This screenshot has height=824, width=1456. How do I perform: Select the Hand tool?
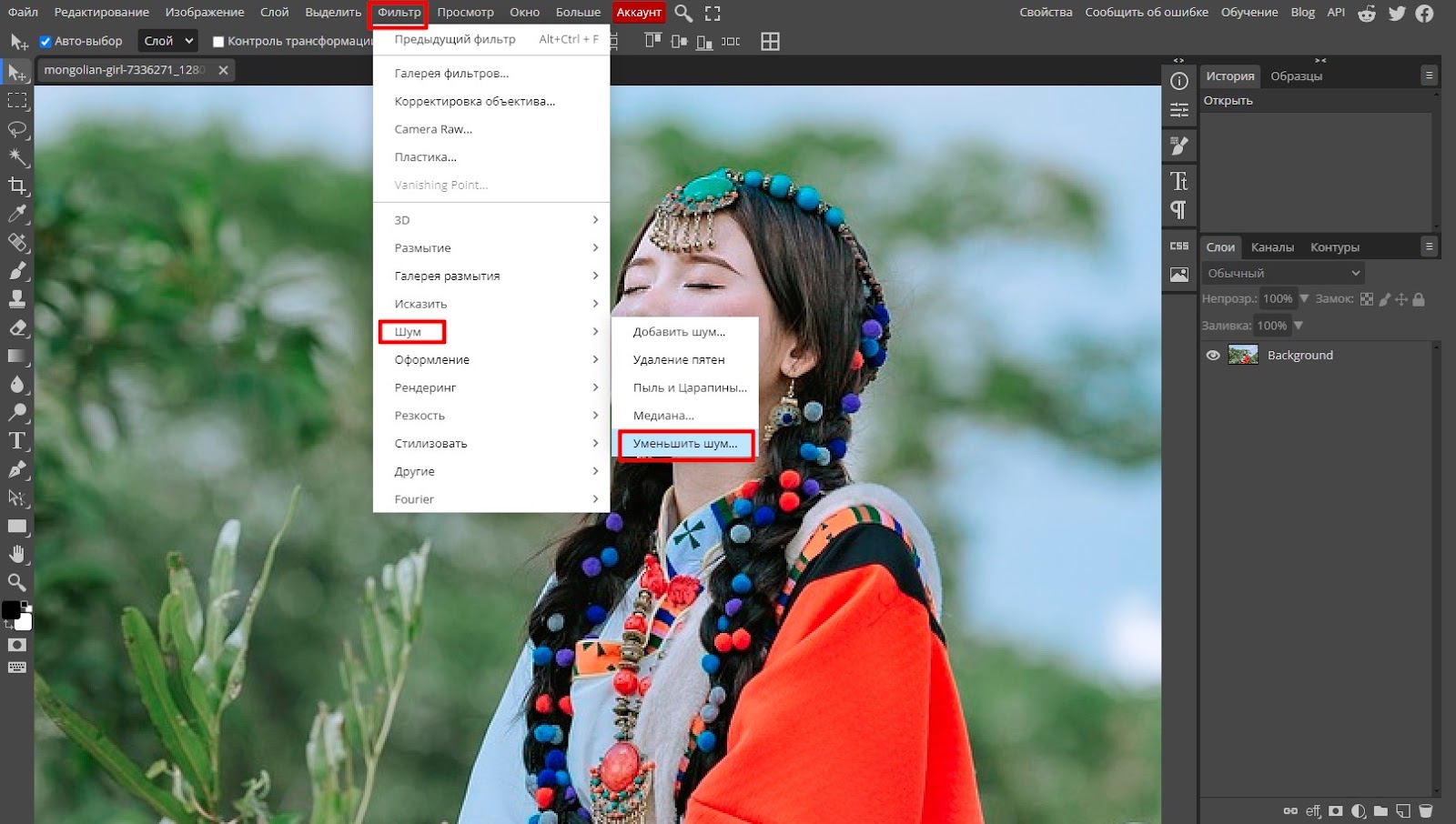coord(16,555)
